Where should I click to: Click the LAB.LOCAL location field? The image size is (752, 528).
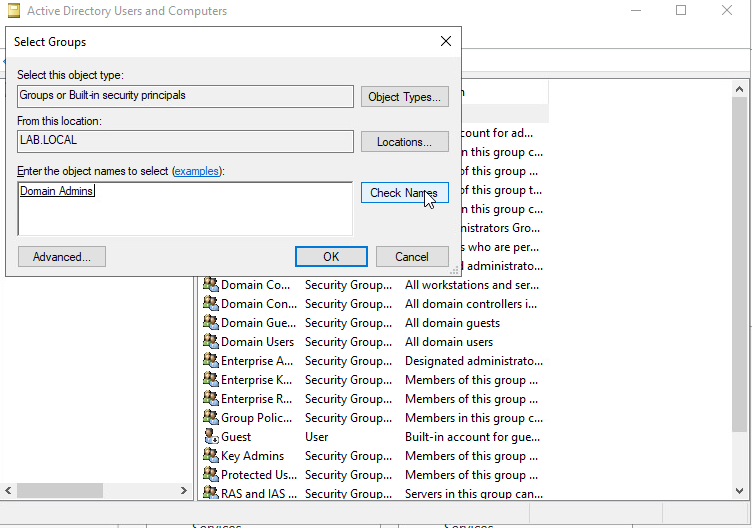click(185, 141)
